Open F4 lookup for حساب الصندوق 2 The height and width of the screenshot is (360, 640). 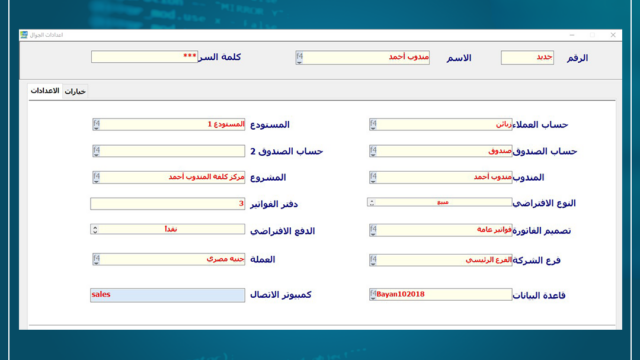[x=96, y=151]
